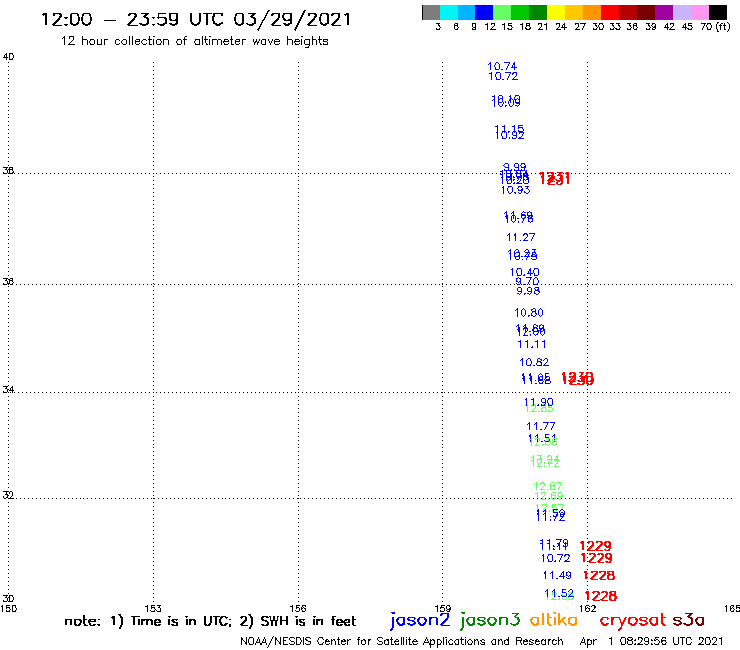The width and height of the screenshot is (740, 650).
Task: Pick the purple swatch in the legend bar
Action: click(664, 12)
